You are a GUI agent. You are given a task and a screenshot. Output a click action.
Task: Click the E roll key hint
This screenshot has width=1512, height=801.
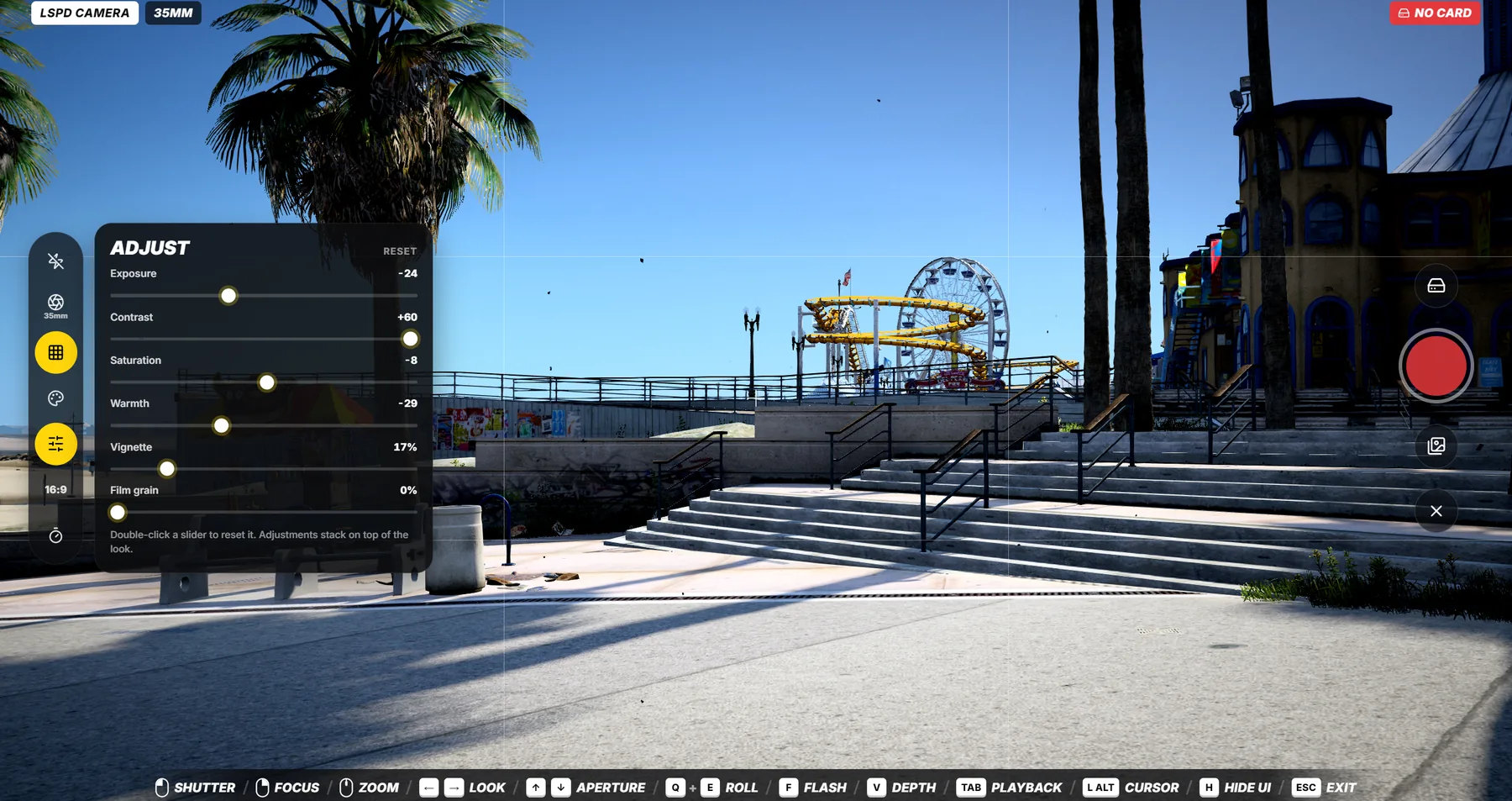pyautogui.click(x=710, y=788)
